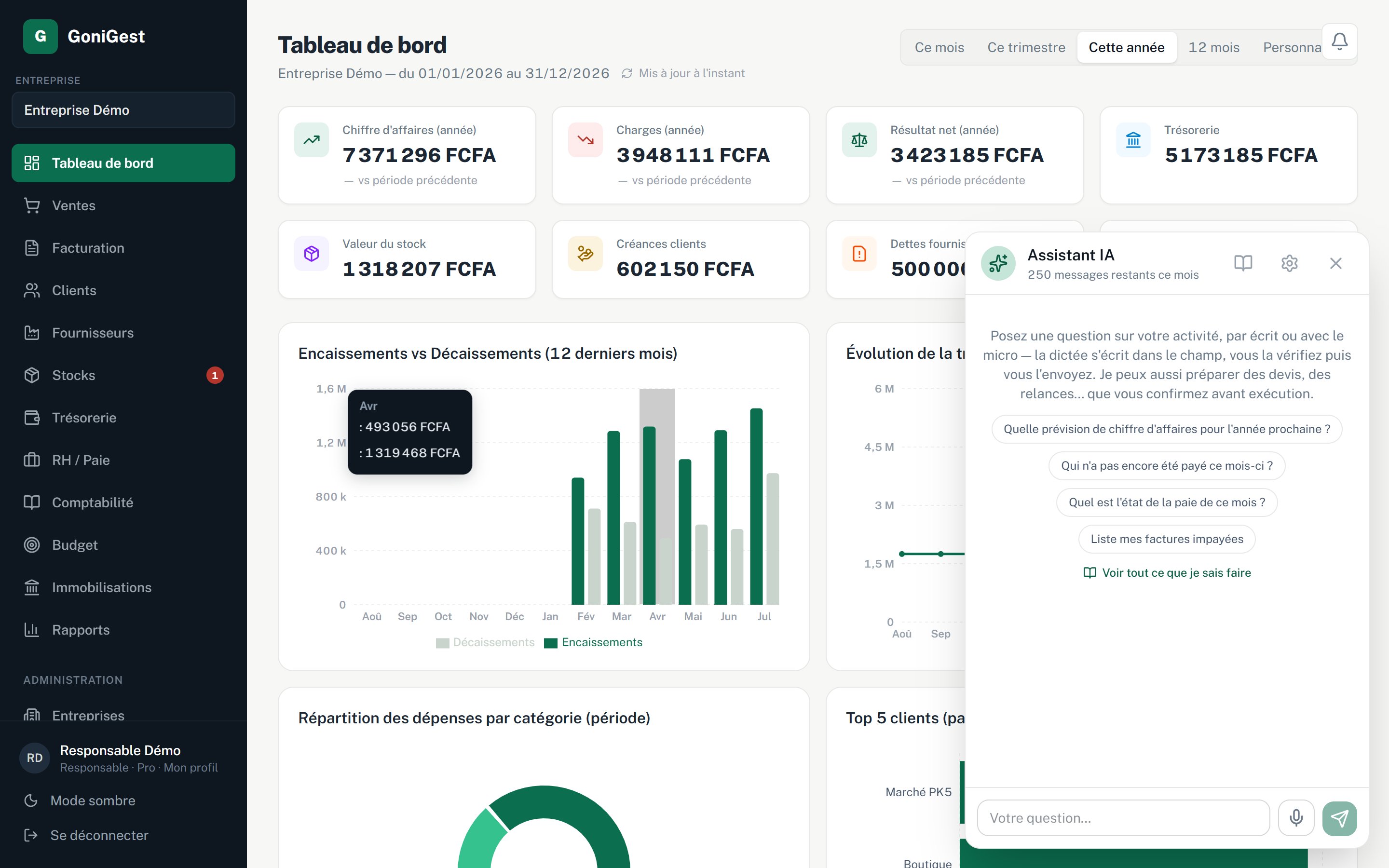Click the Trésorerie card bank icon
Screen dimensions: 1389x868
click(x=1133, y=139)
